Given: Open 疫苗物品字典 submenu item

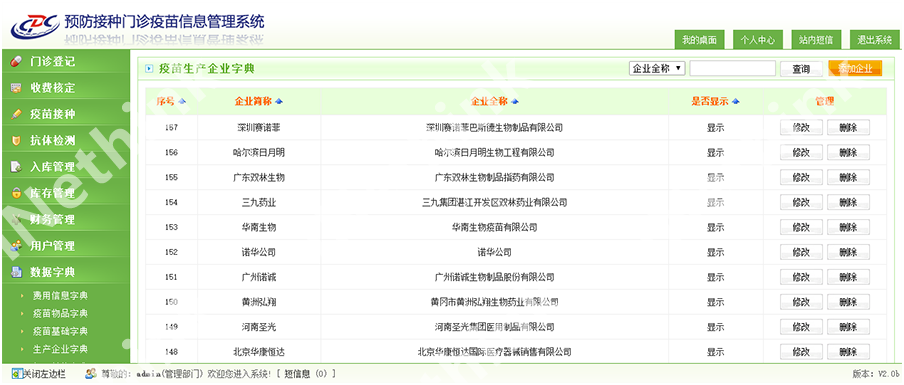Looking at the screenshot, I should [x=60, y=314].
